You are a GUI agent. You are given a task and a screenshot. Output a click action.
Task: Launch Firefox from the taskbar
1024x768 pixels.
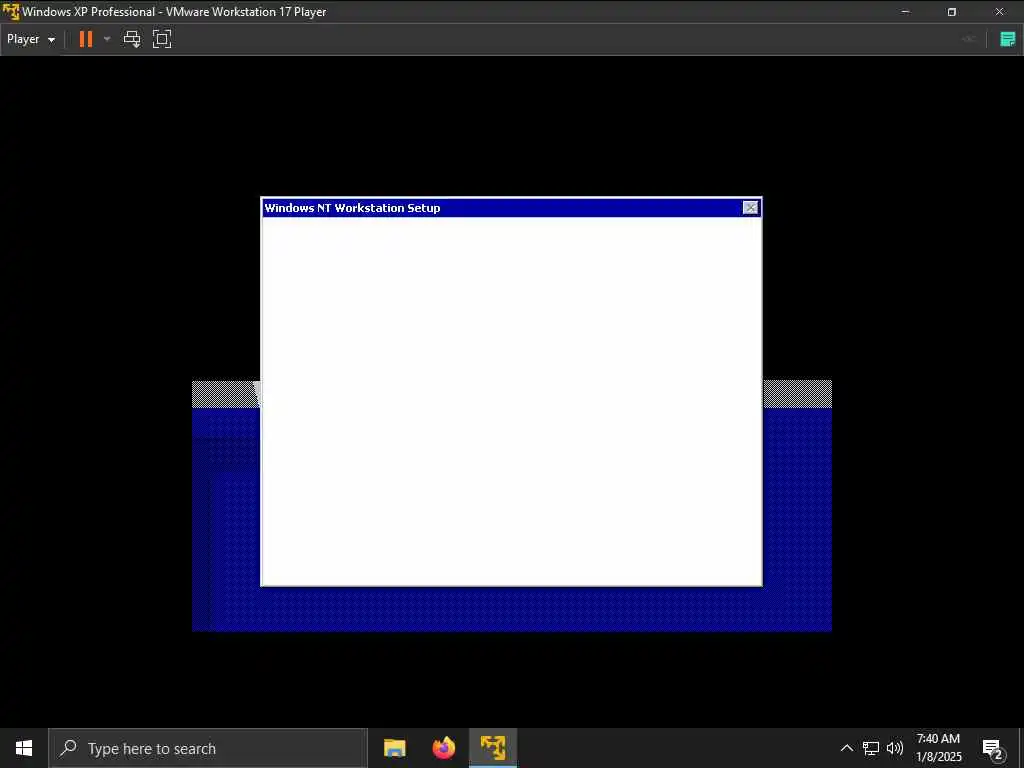(x=444, y=748)
